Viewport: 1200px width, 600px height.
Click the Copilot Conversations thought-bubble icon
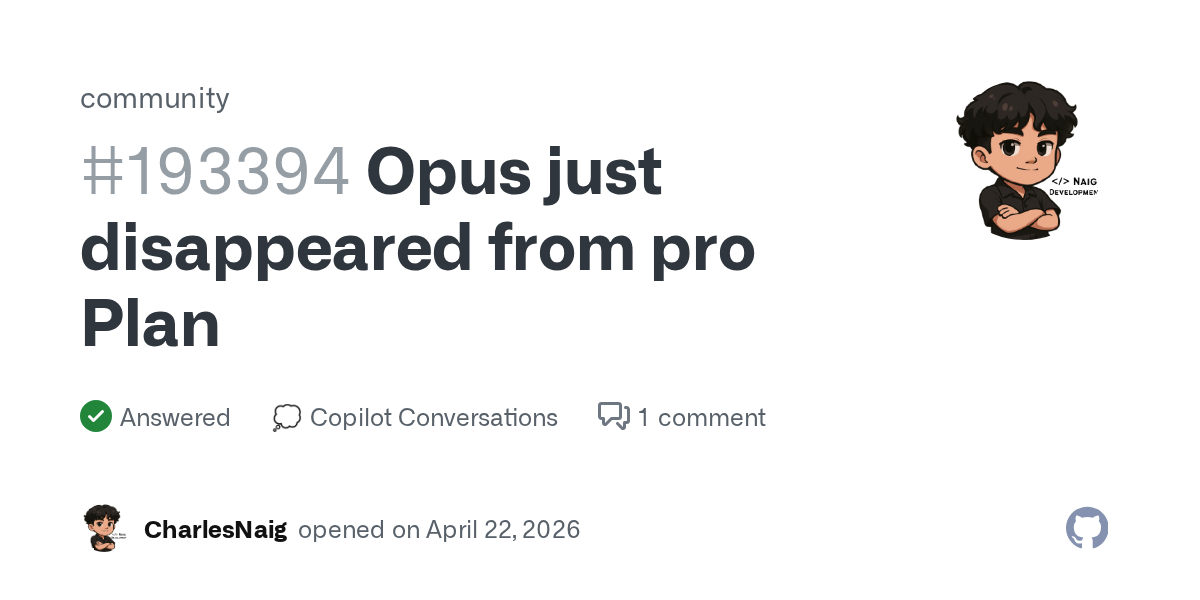point(286,417)
